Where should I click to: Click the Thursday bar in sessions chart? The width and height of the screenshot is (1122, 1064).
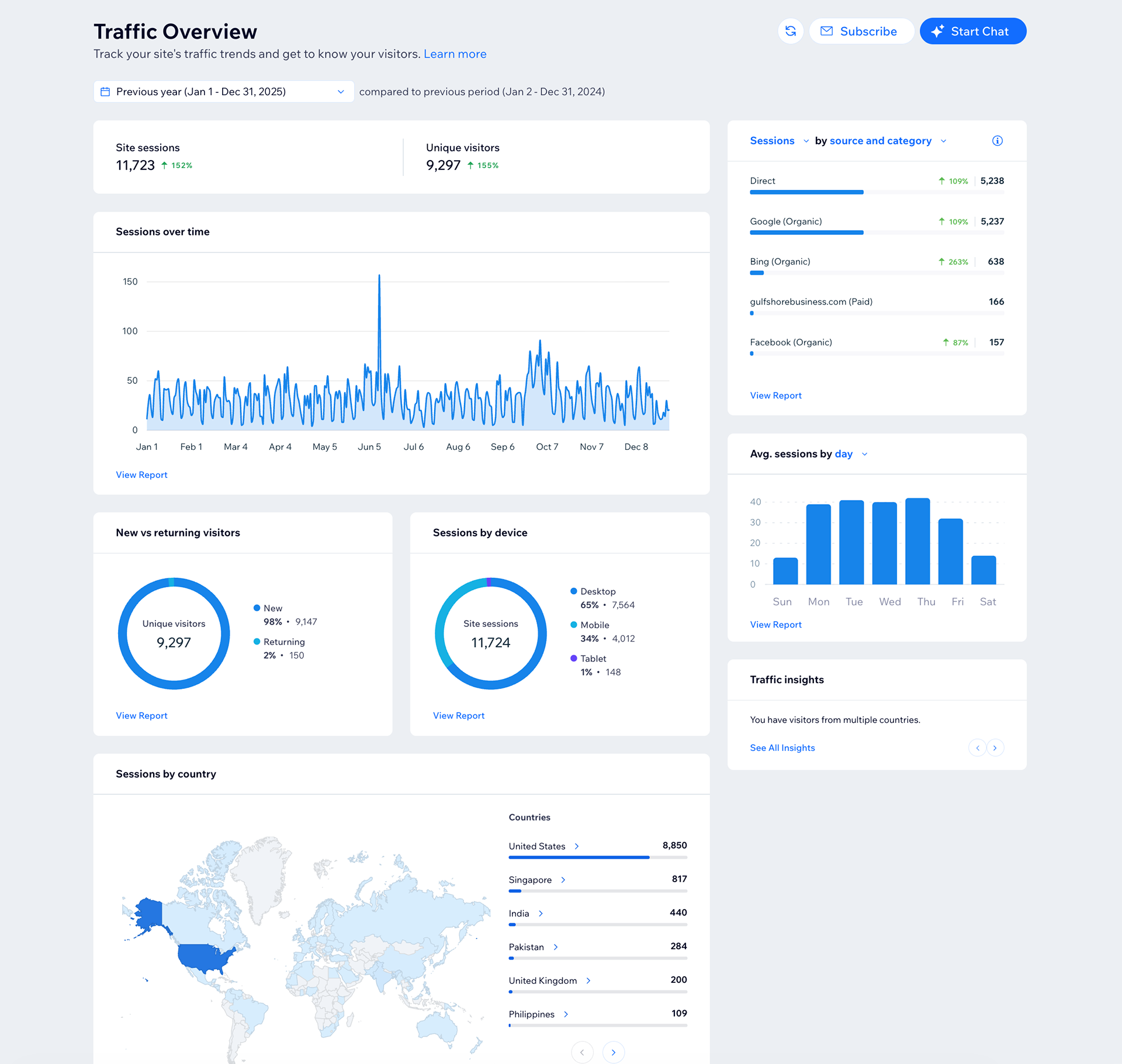point(917,541)
